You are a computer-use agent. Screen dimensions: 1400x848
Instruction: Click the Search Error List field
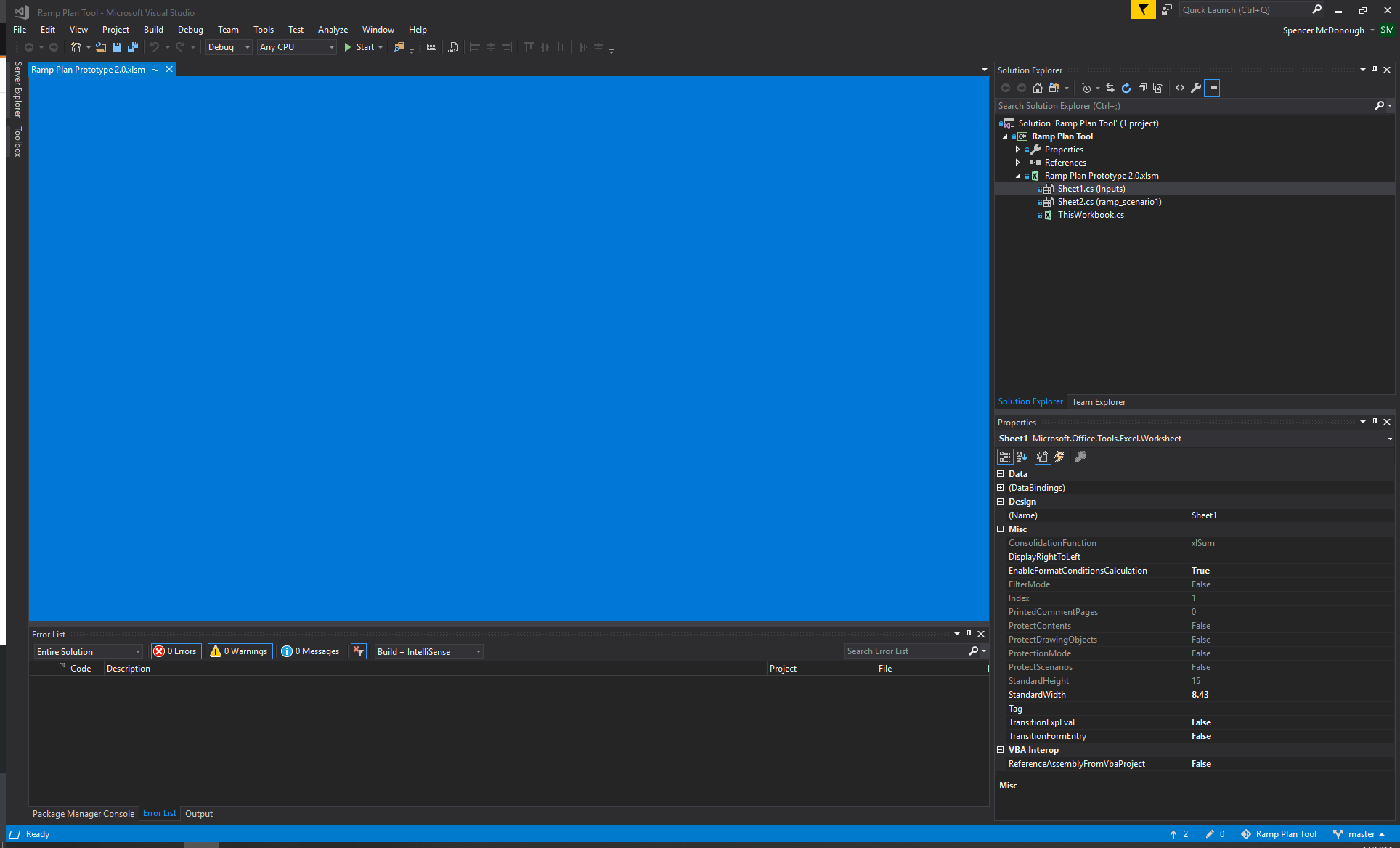pyautogui.click(x=904, y=651)
